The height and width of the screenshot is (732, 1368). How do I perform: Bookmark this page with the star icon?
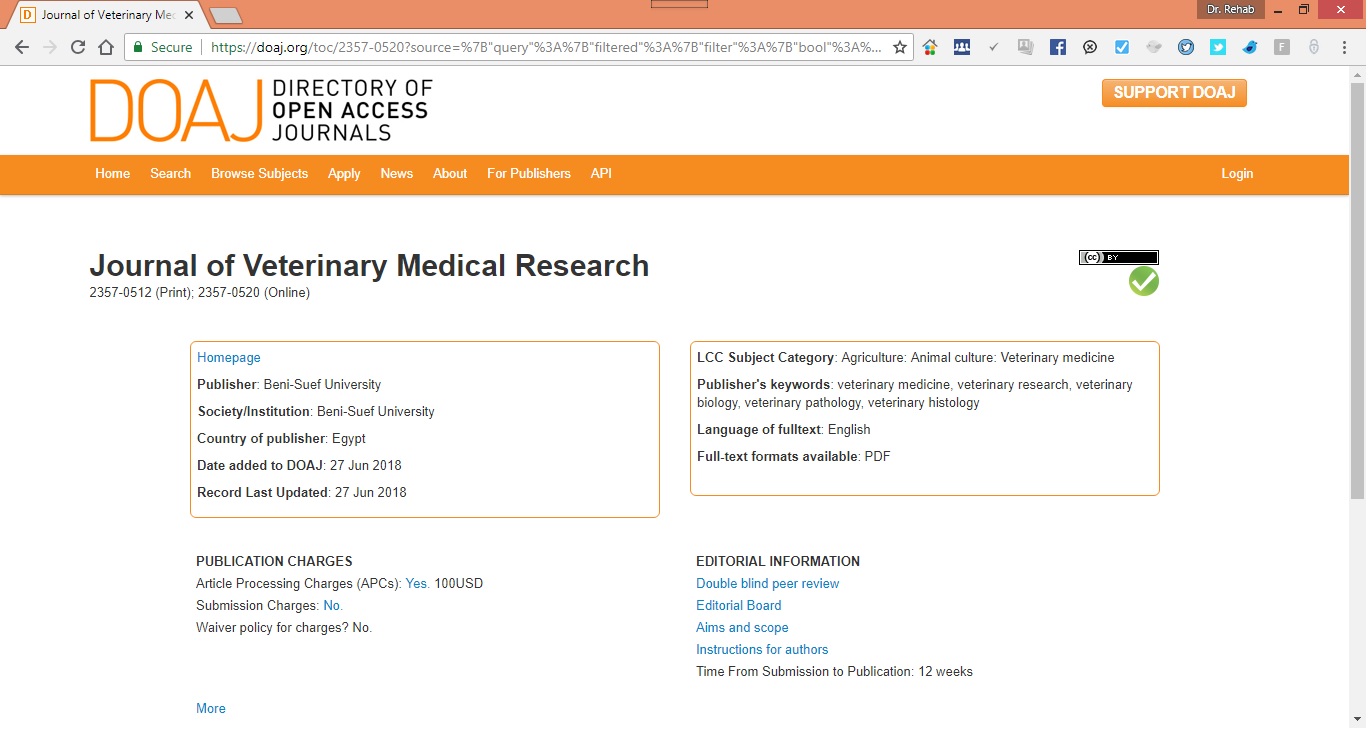899,47
